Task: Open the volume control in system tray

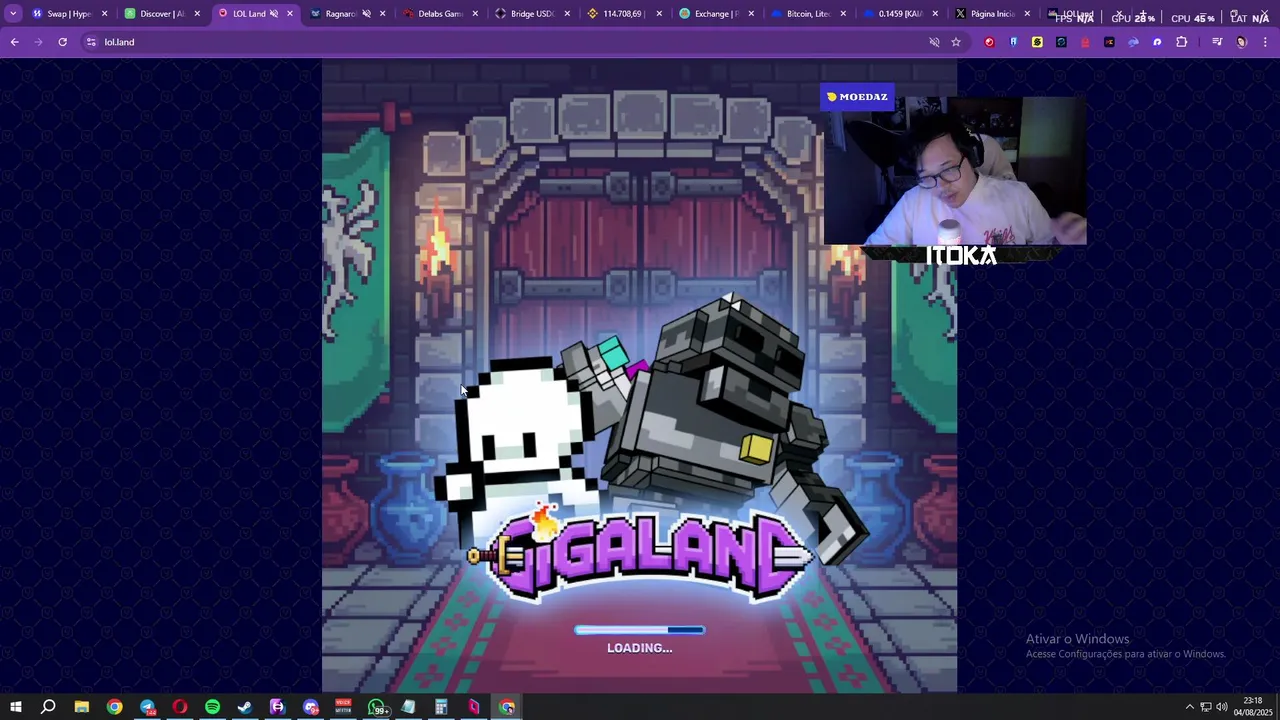Action: [1222, 707]
